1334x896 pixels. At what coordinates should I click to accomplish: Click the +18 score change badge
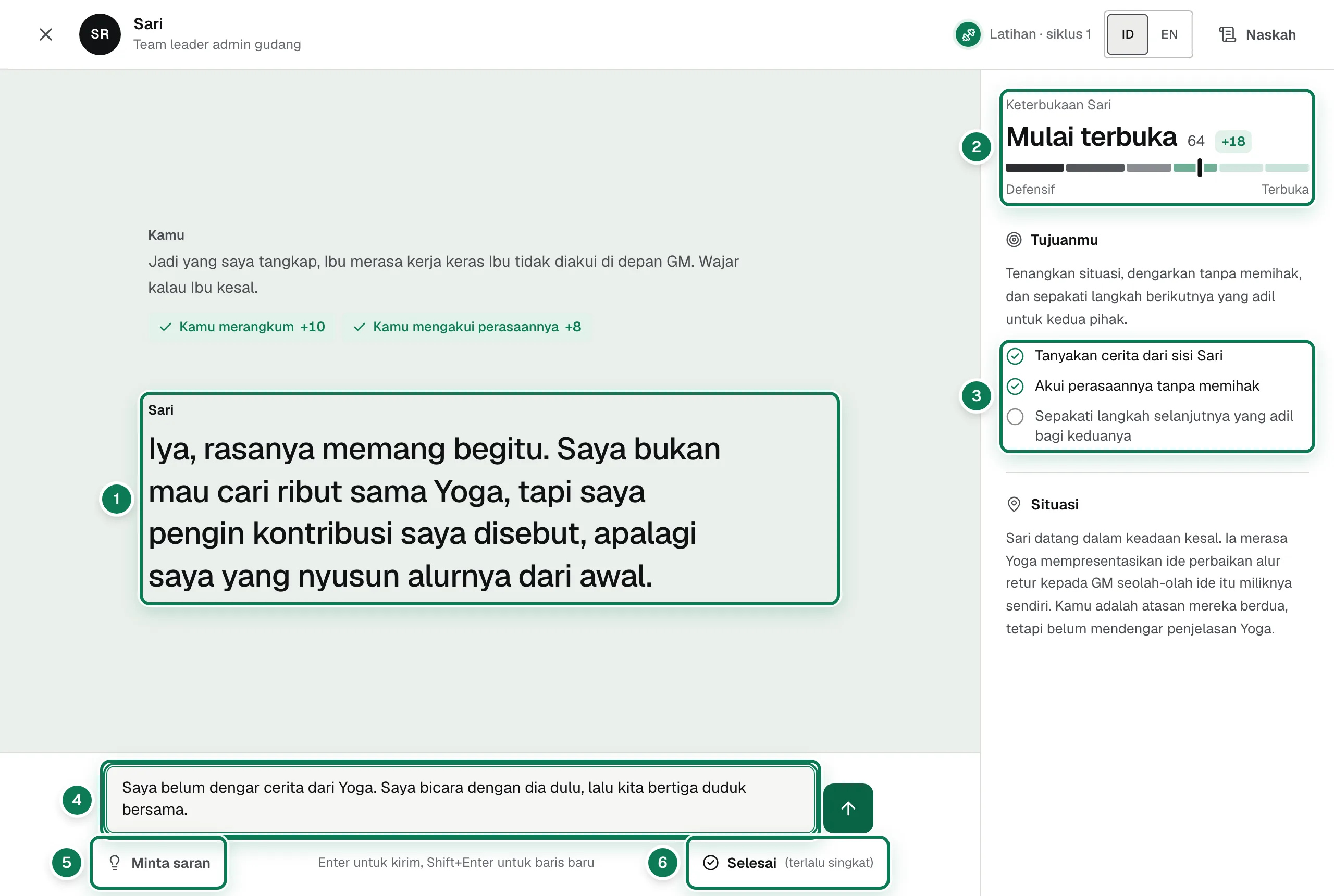1233,141
